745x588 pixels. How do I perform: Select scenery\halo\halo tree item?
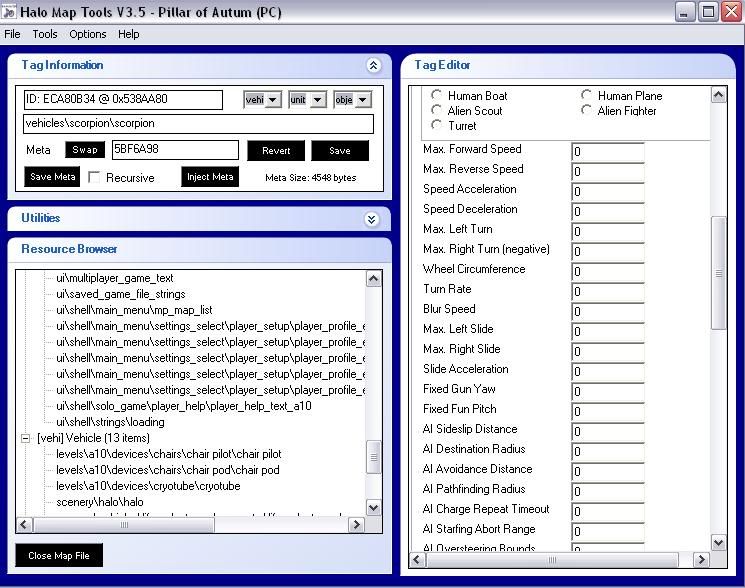[x=100, y=502]
